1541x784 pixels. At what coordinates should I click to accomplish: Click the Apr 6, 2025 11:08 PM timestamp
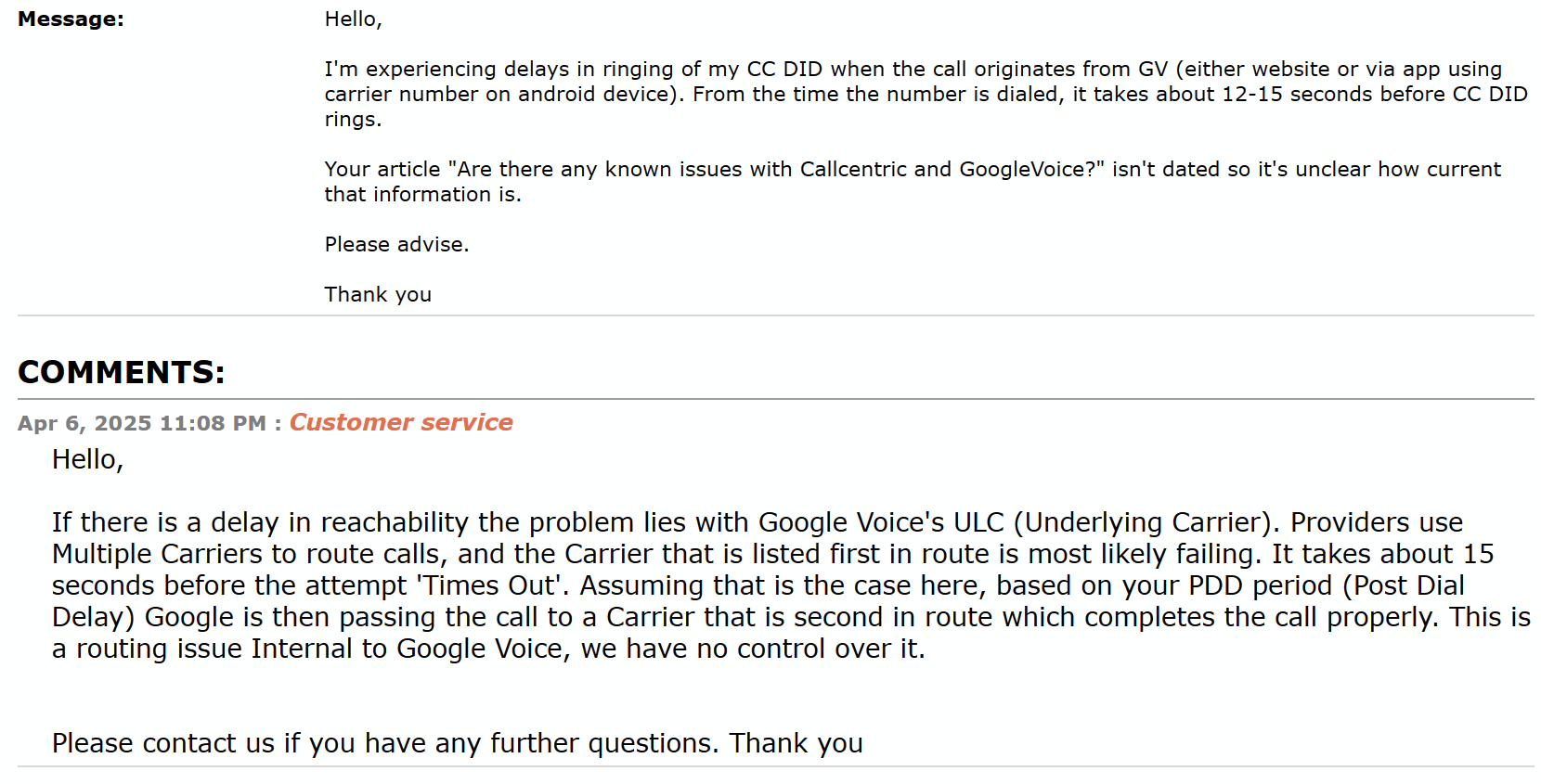pos(142,423)
